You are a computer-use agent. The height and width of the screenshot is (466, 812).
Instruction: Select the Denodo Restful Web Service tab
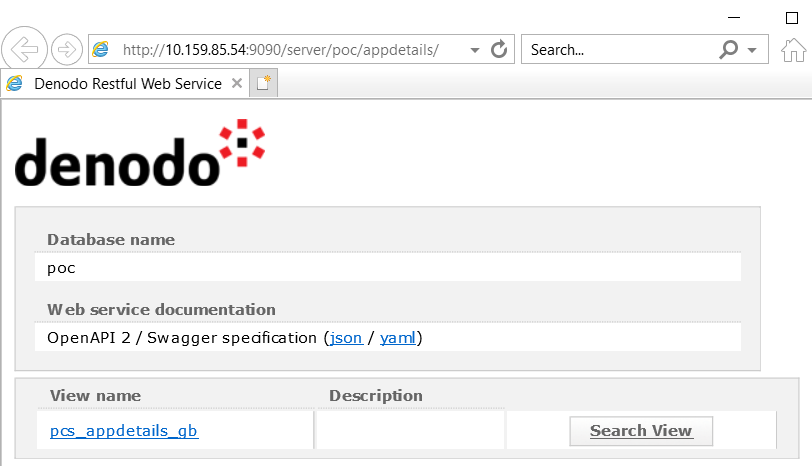(x=124, y=83)
